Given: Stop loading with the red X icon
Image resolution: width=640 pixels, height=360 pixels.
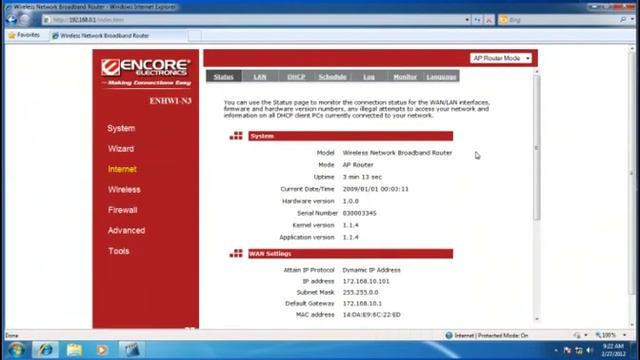Looking at the screenshot, I should [489, 20].
